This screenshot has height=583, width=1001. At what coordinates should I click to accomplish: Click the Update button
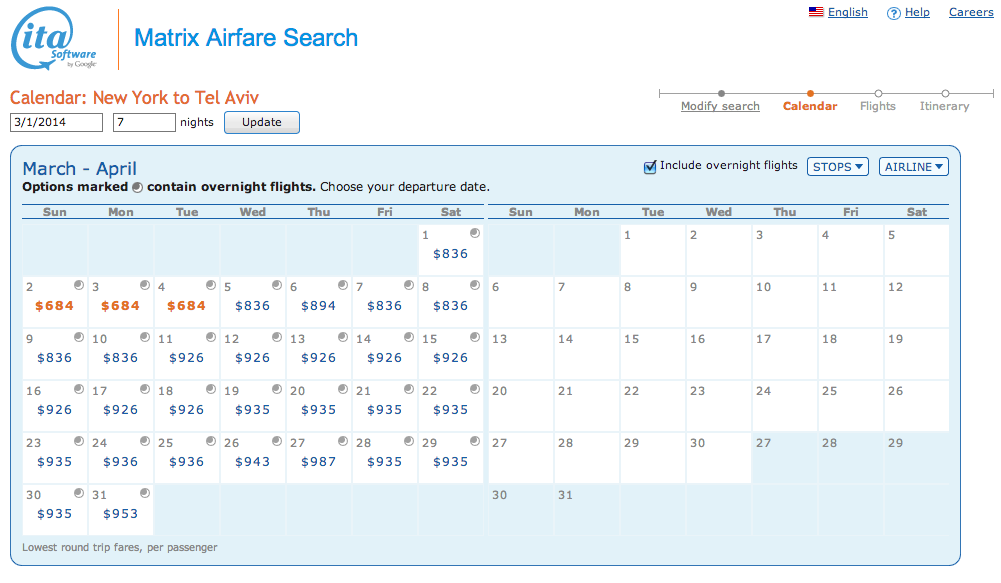click(x=262, y=122)
